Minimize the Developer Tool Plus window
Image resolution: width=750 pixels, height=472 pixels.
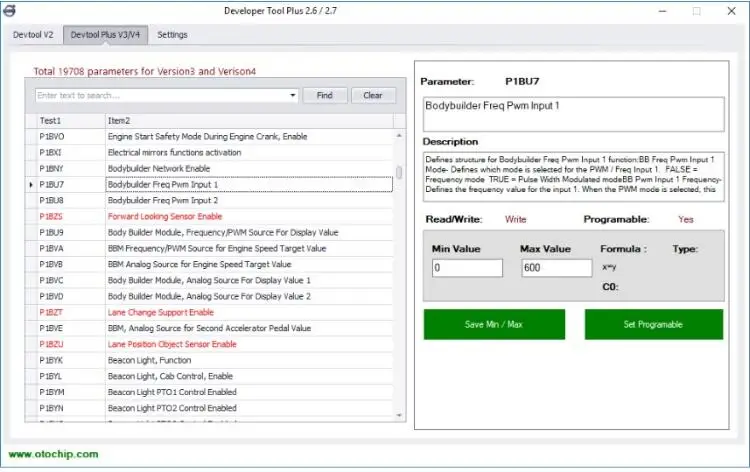point(662,11)
